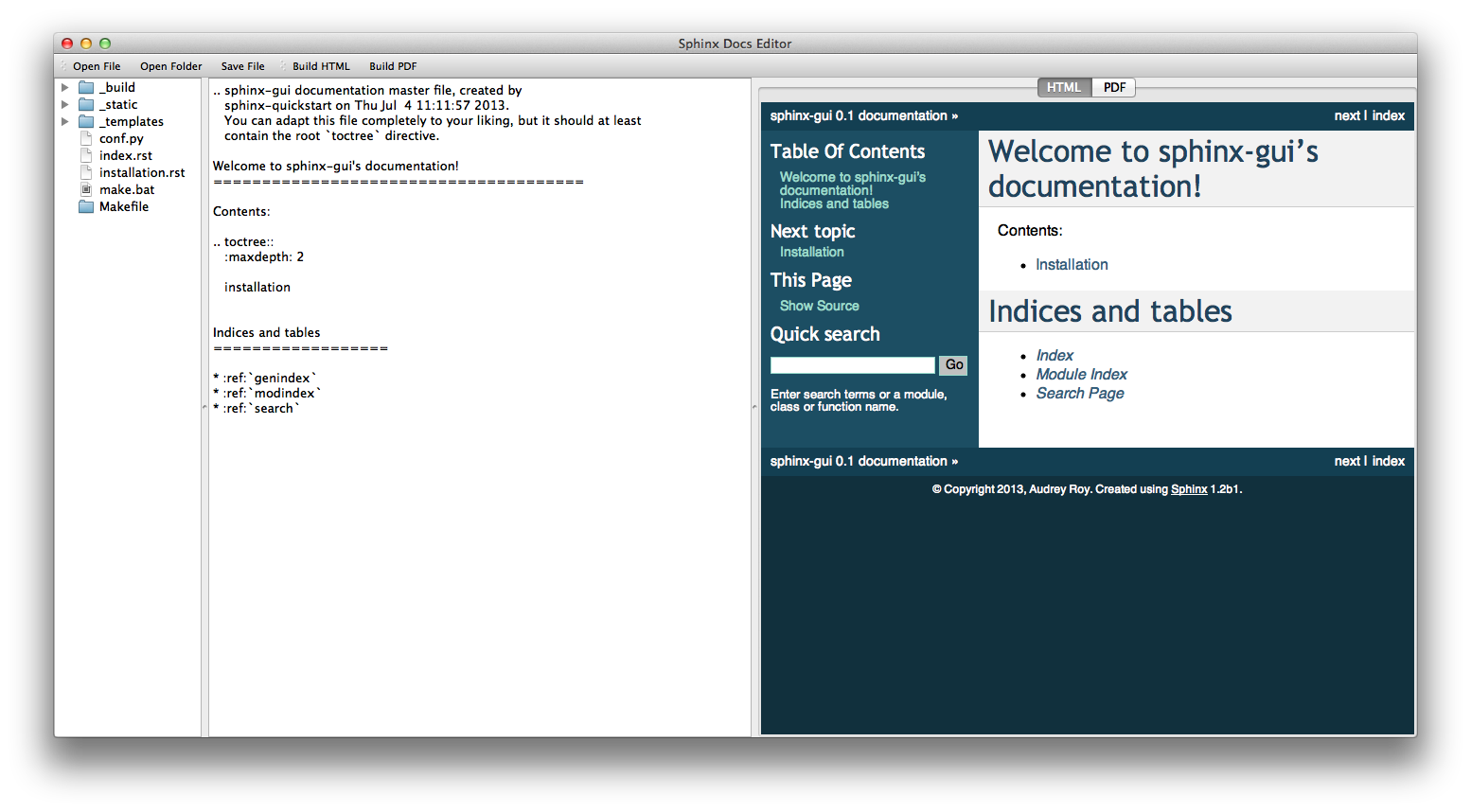
Task: Open Installation under Next topic
Action: point(811,252)
